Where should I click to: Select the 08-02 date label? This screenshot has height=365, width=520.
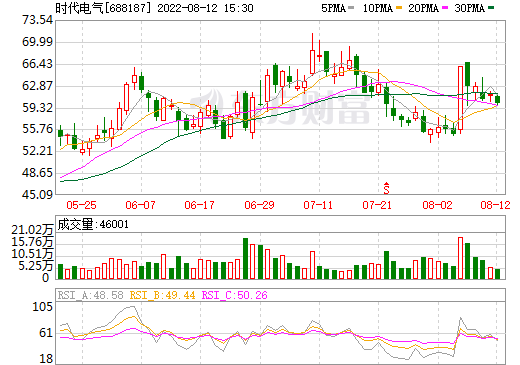point(437,205)
